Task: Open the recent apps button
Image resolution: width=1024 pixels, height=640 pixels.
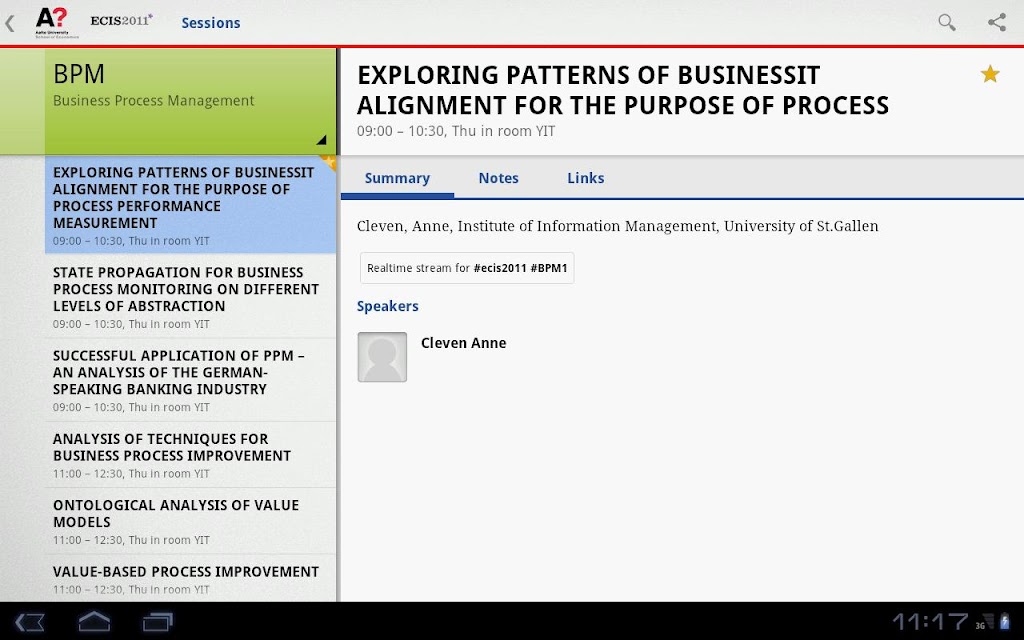Action: point(158,622)
